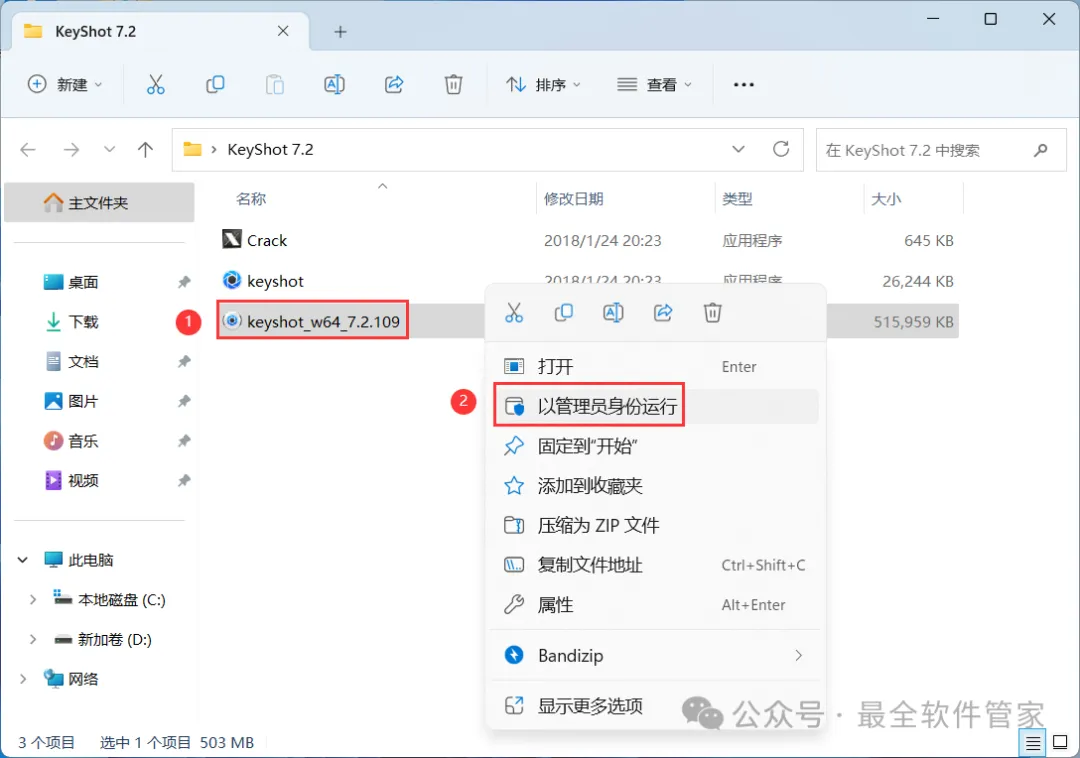Click the 645 KB size cell
The width and height of the screenshot is (1080, 758).
928,240
